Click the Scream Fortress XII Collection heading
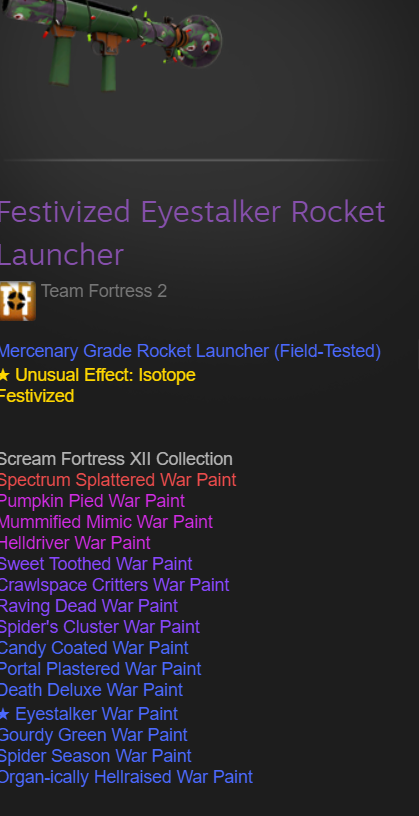419x816 pixels. click(116, 459)
